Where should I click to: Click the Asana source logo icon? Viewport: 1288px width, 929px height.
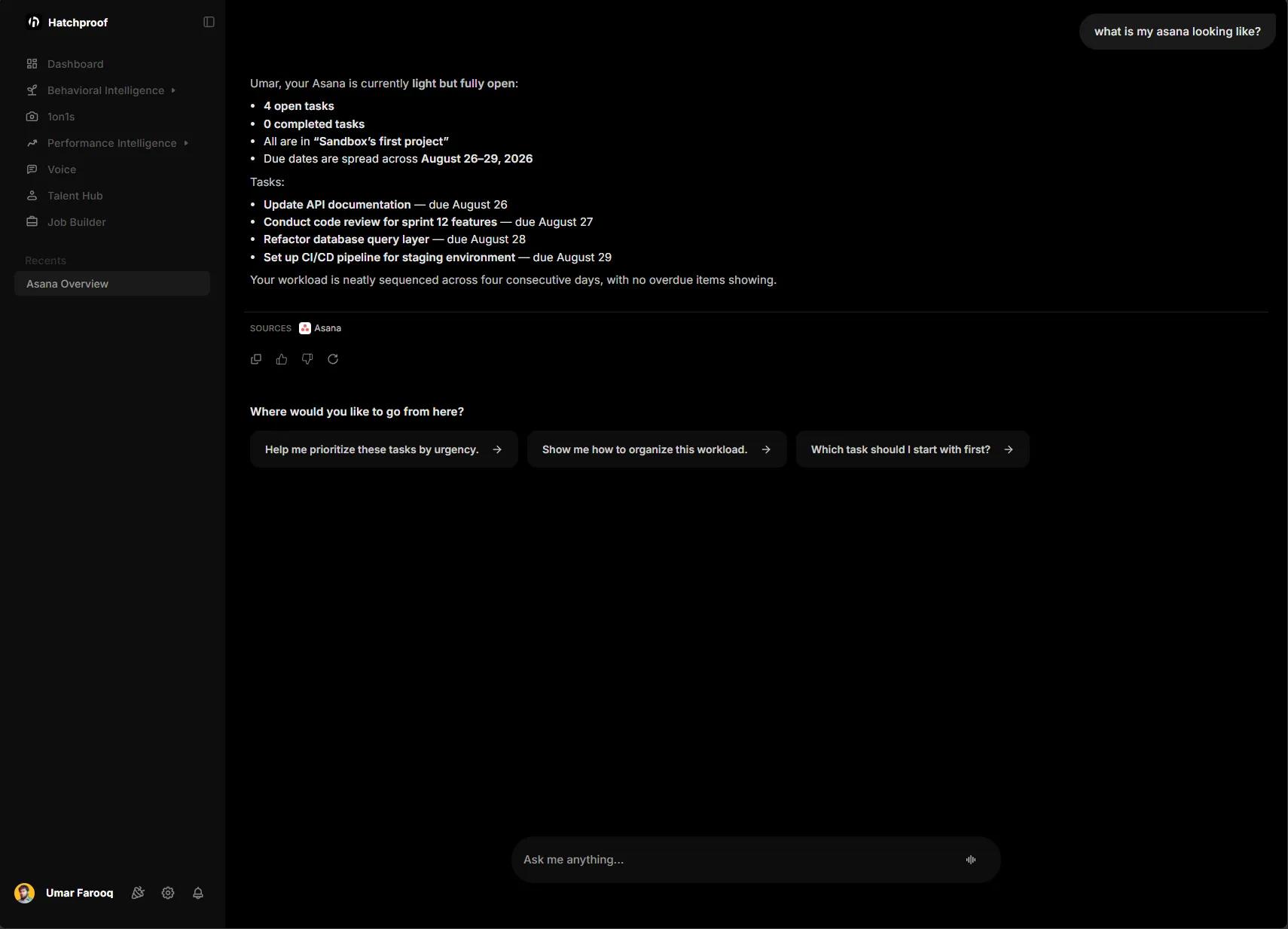click(x=305, y=328)
